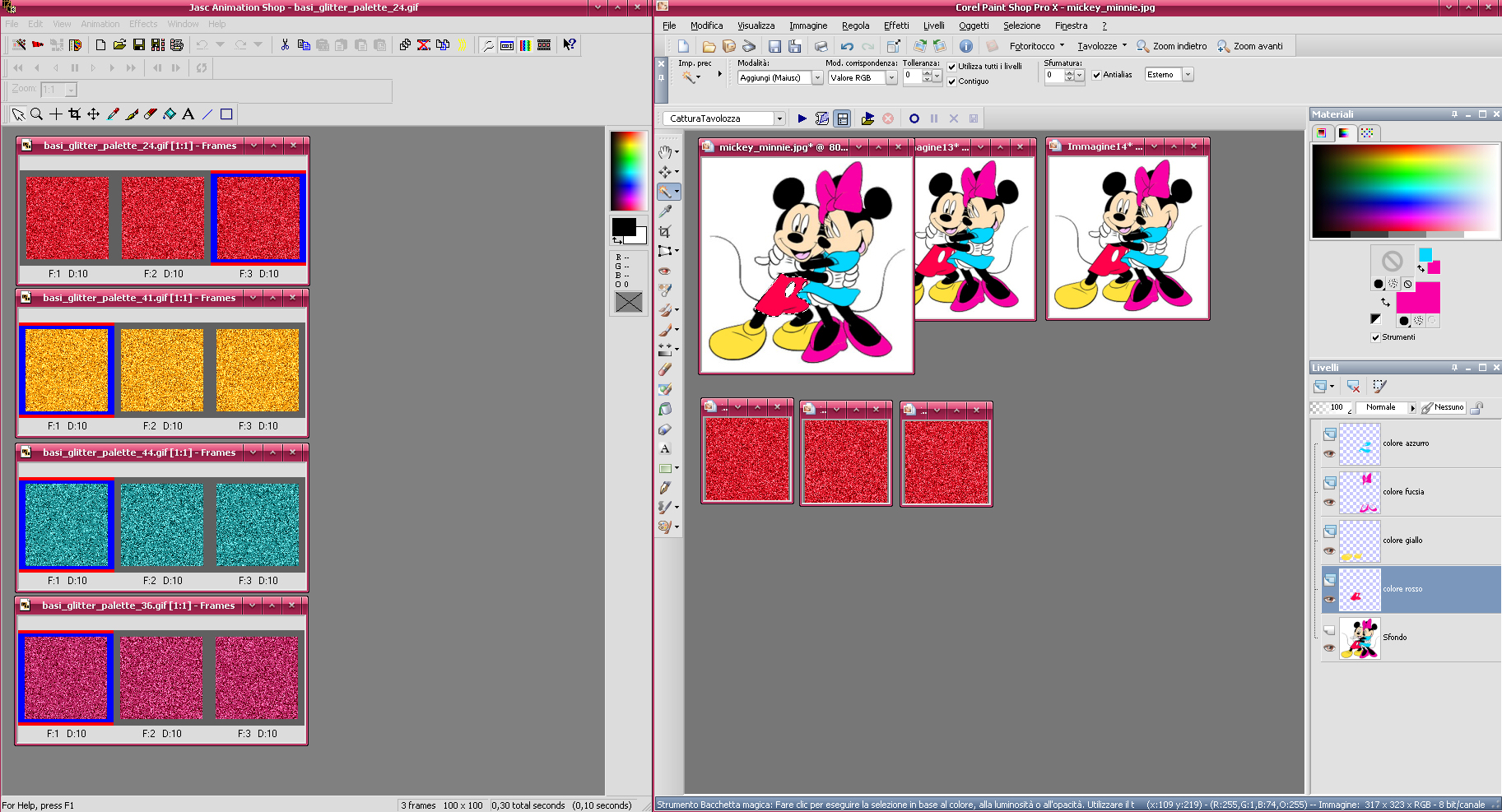The image size is (1502, 812).
Task: Hide the 'colore azzurro' layer eye
Action: 1329,453
